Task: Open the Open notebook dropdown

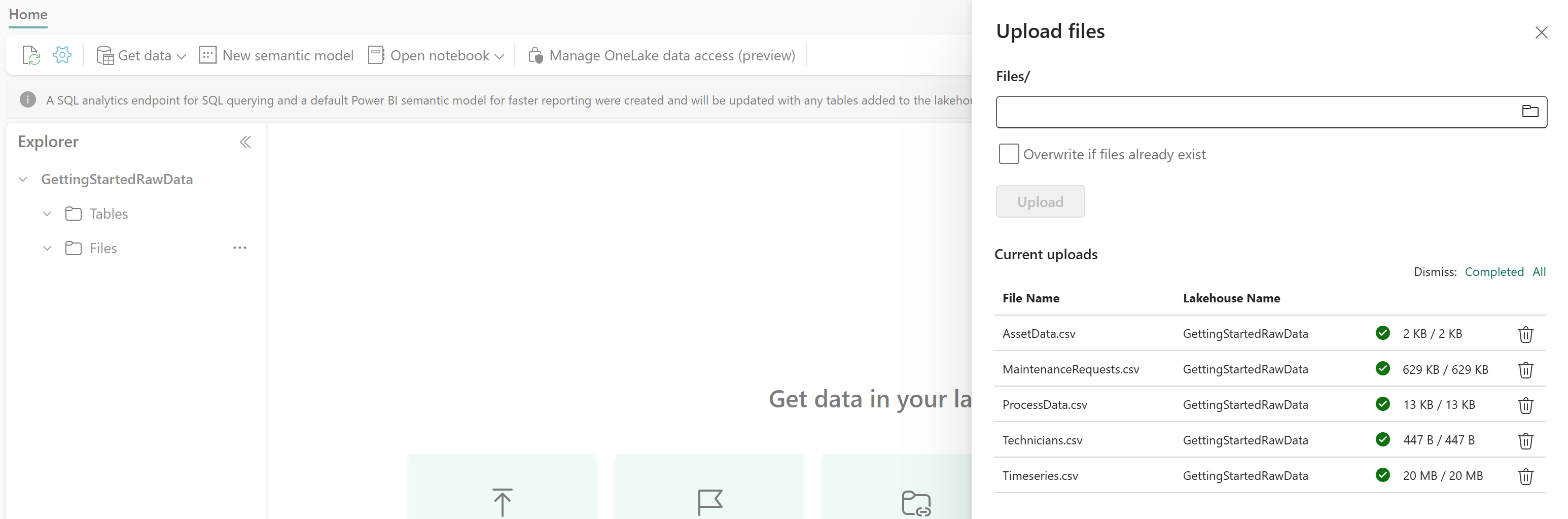Action: [437, 55]
